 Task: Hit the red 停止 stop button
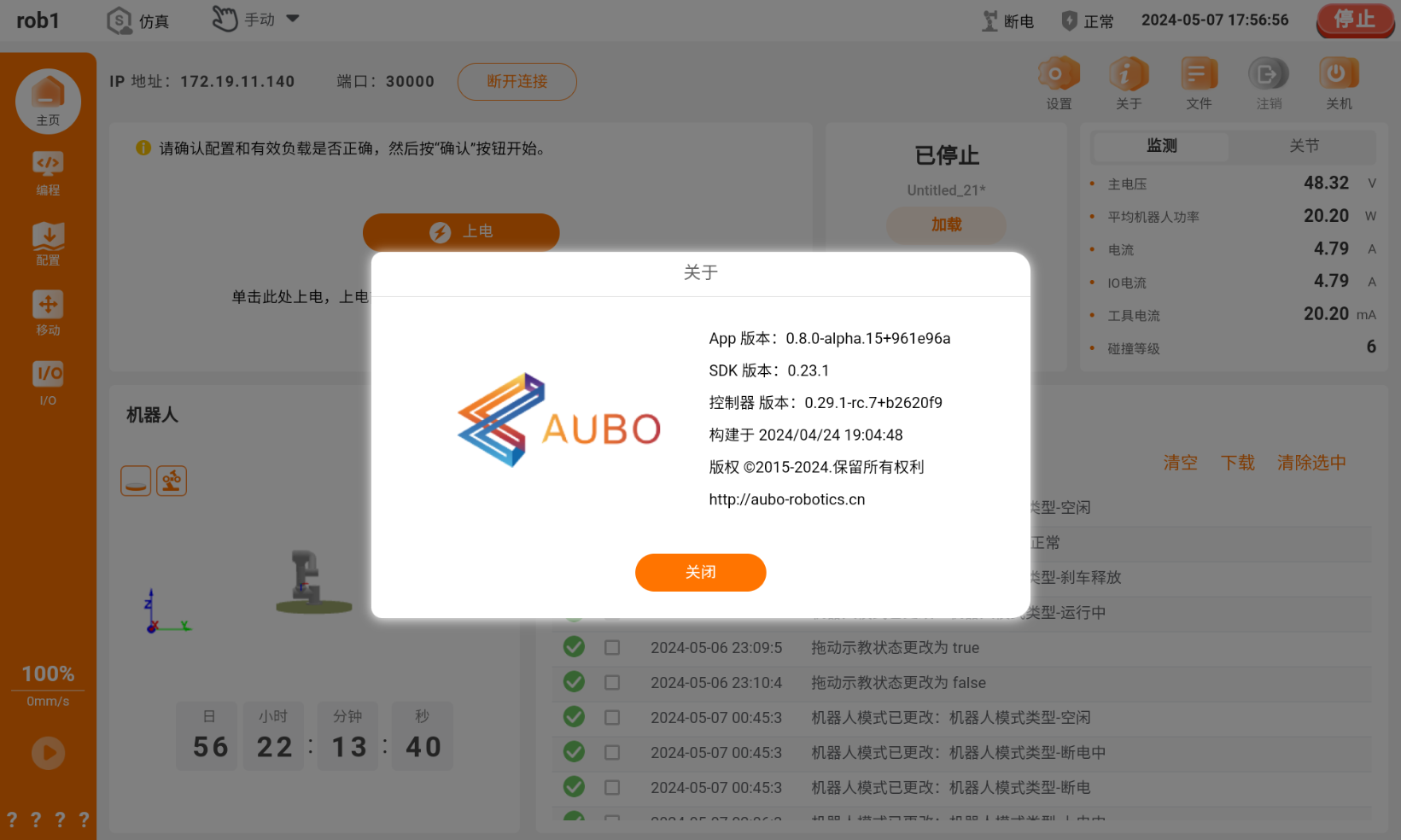click(1355, 20)
